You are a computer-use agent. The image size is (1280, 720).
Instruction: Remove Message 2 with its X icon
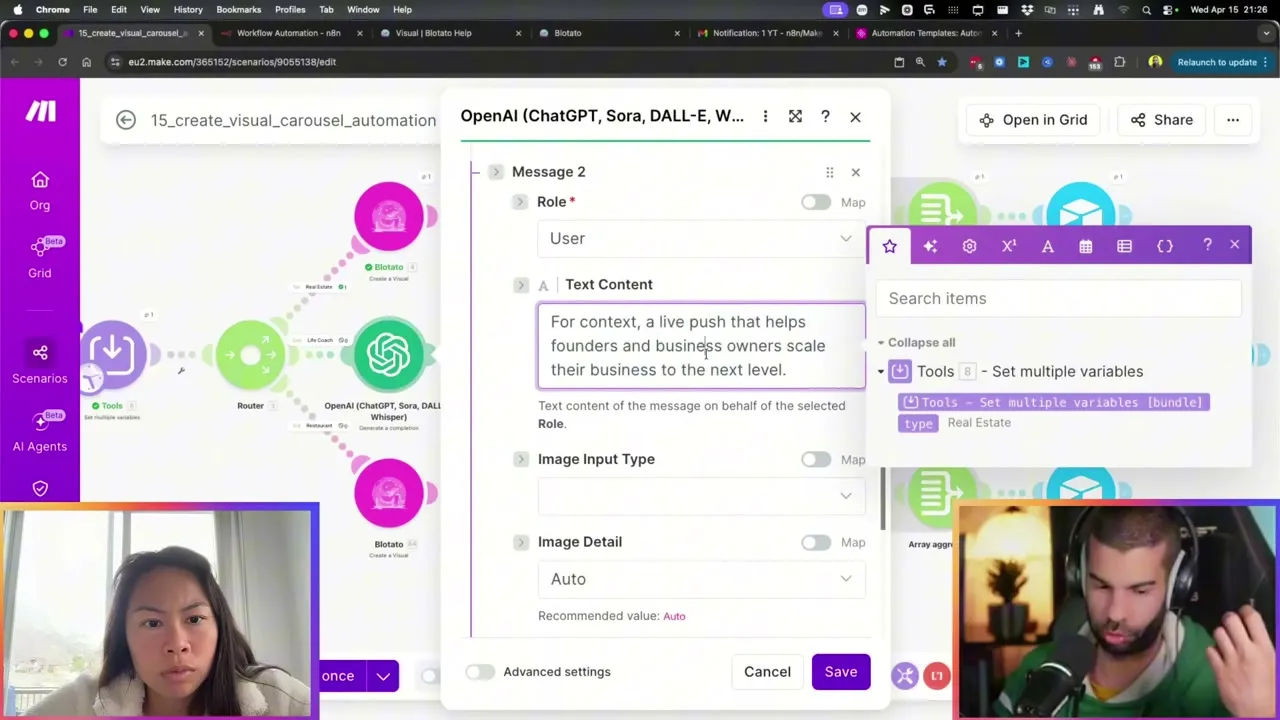coord(855,172)
